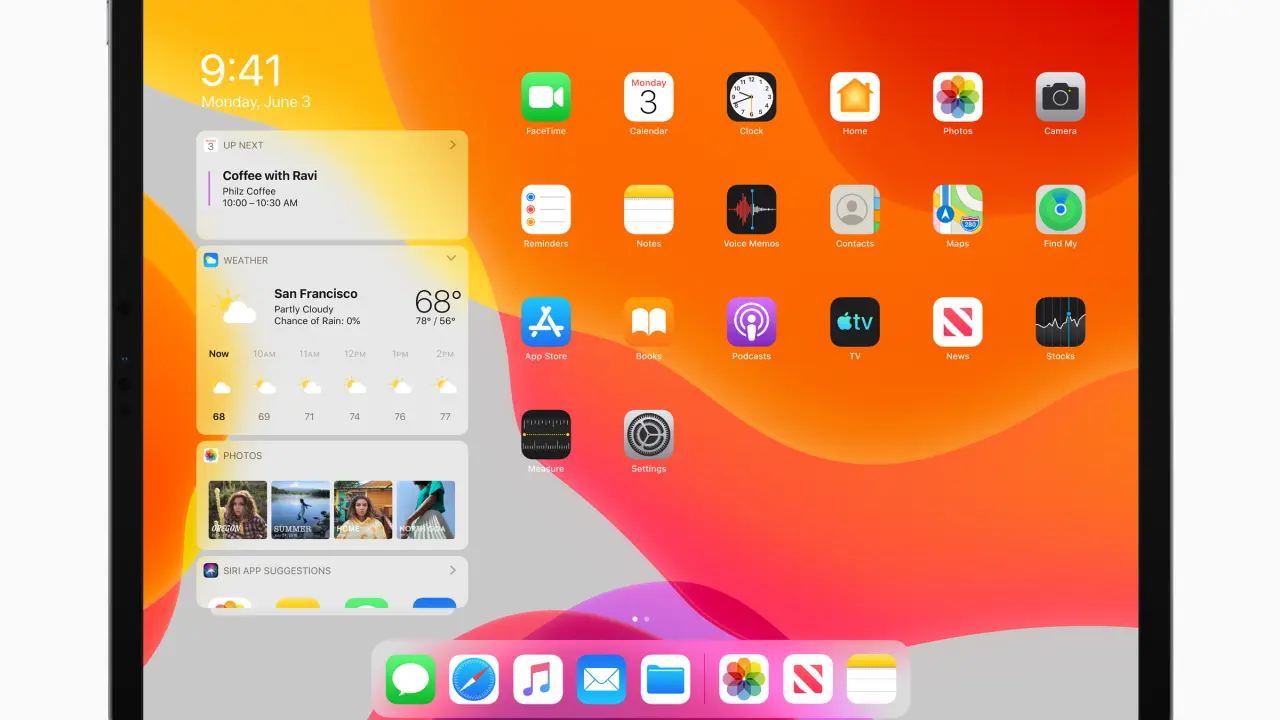Open the Settings app
1280x720 pixels.
pyautogui.click(x=649, y=435)
